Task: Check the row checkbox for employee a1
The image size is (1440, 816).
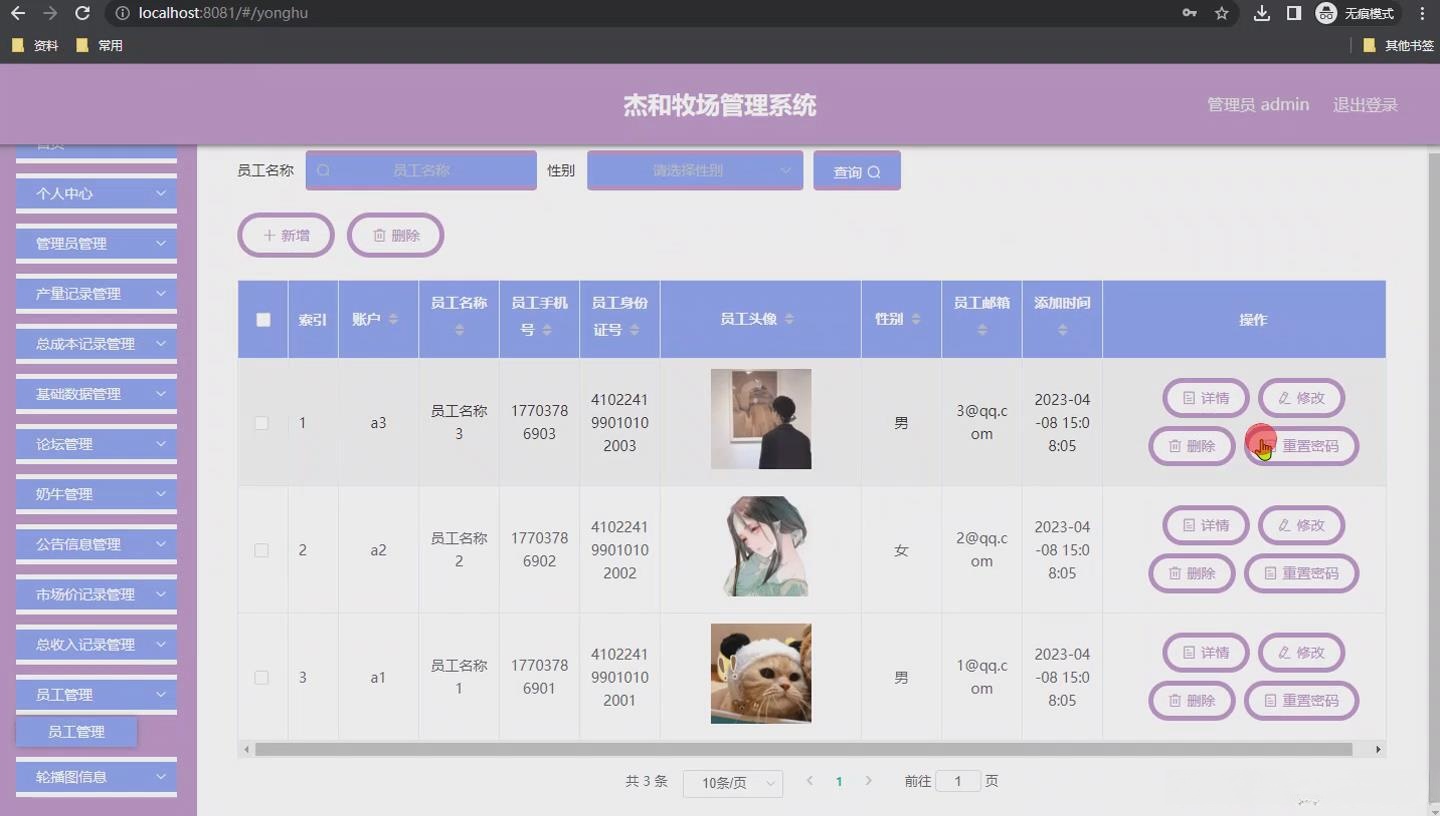Action: pos(261,677)
